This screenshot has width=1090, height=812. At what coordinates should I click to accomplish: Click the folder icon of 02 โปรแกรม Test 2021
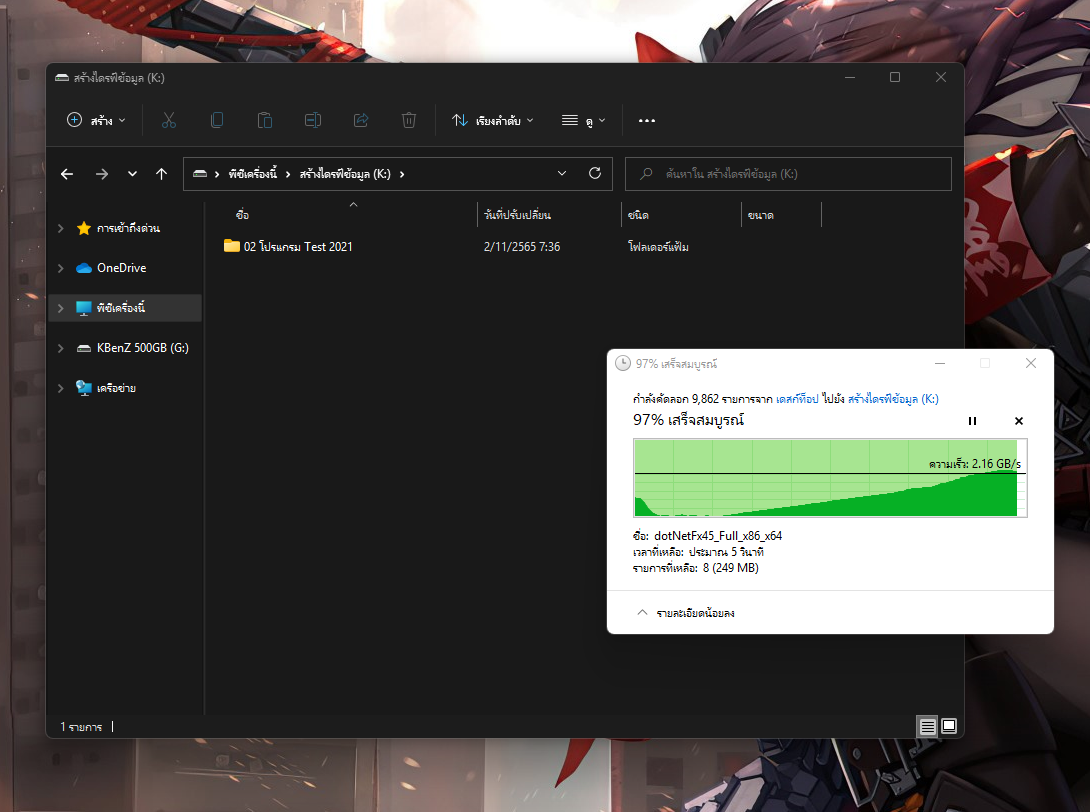[231, 246]
